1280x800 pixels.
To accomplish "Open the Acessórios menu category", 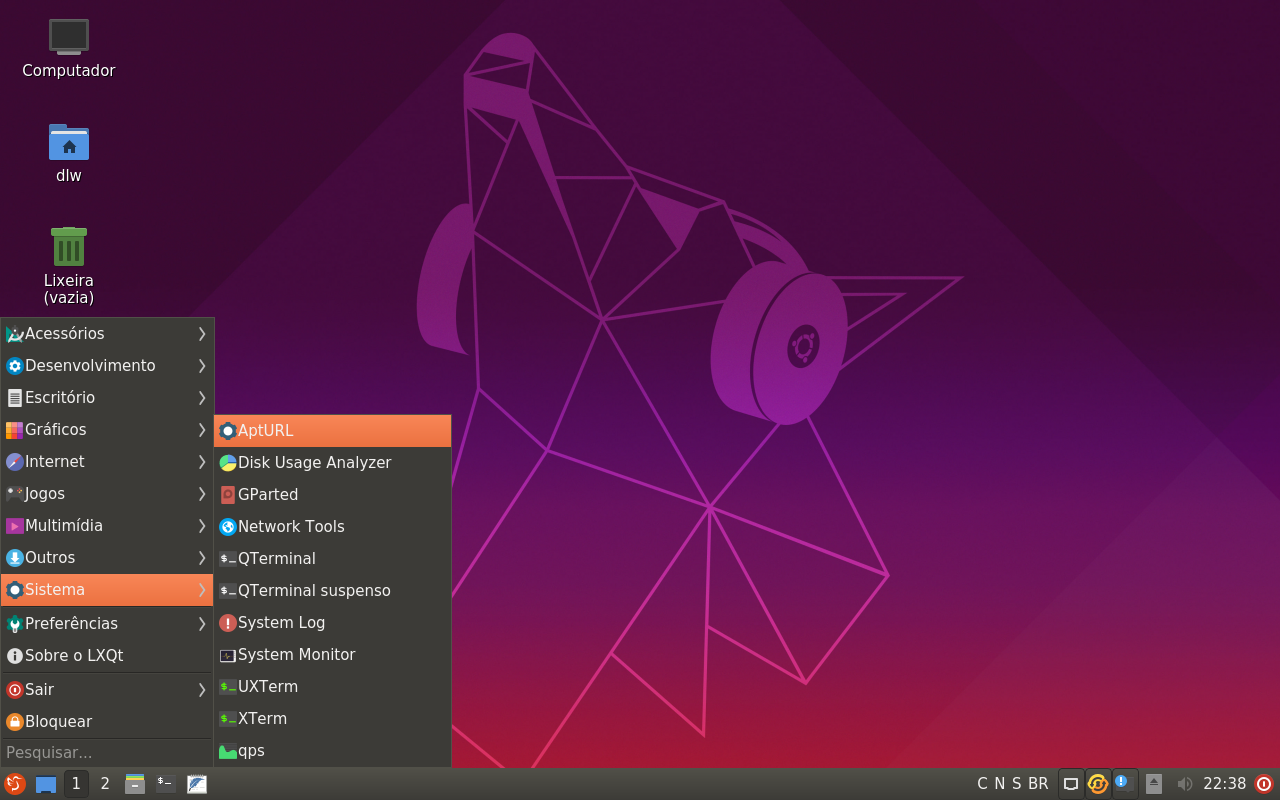I will click(x=107, y=334).
